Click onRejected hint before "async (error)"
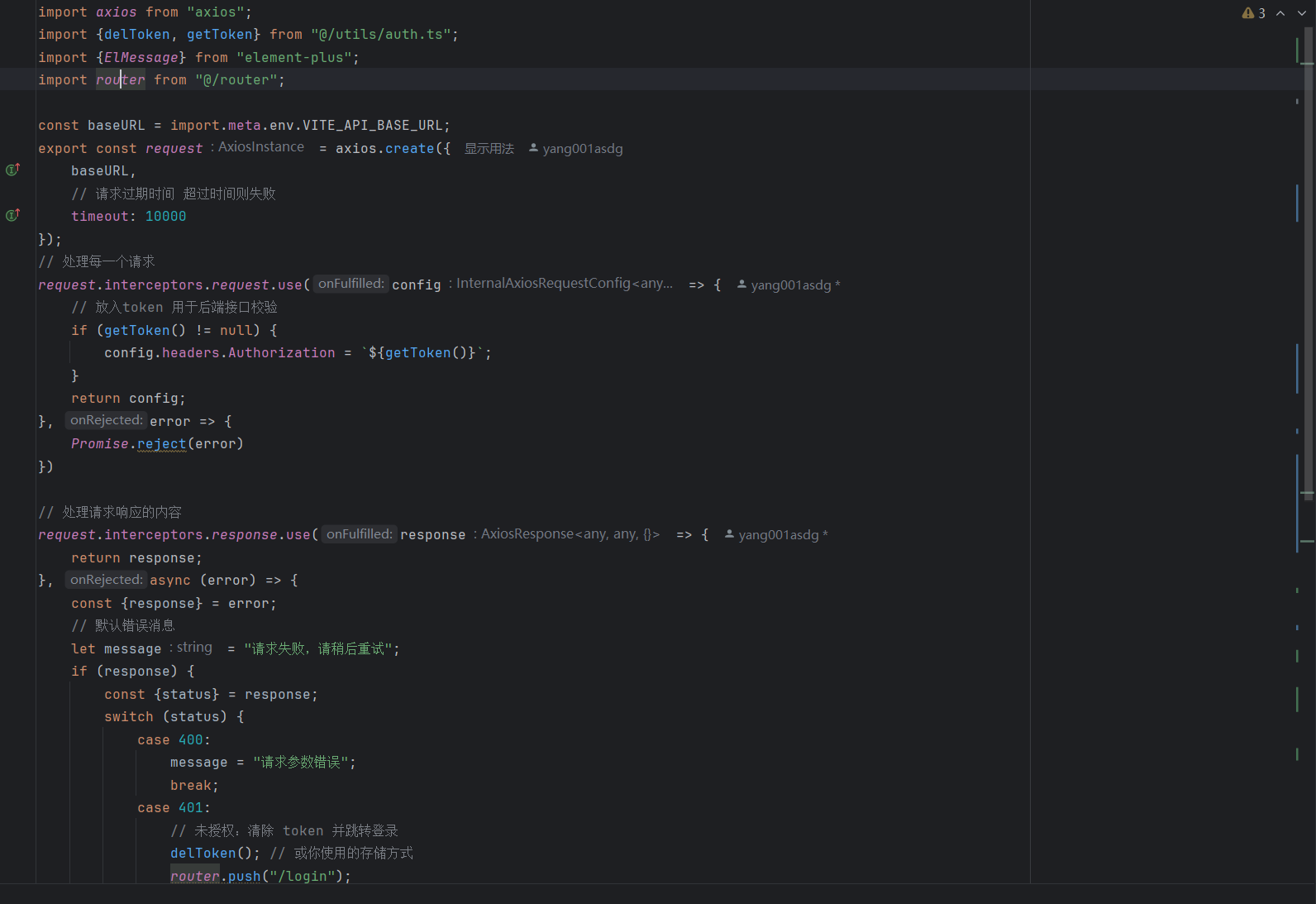 click(107, 580)
